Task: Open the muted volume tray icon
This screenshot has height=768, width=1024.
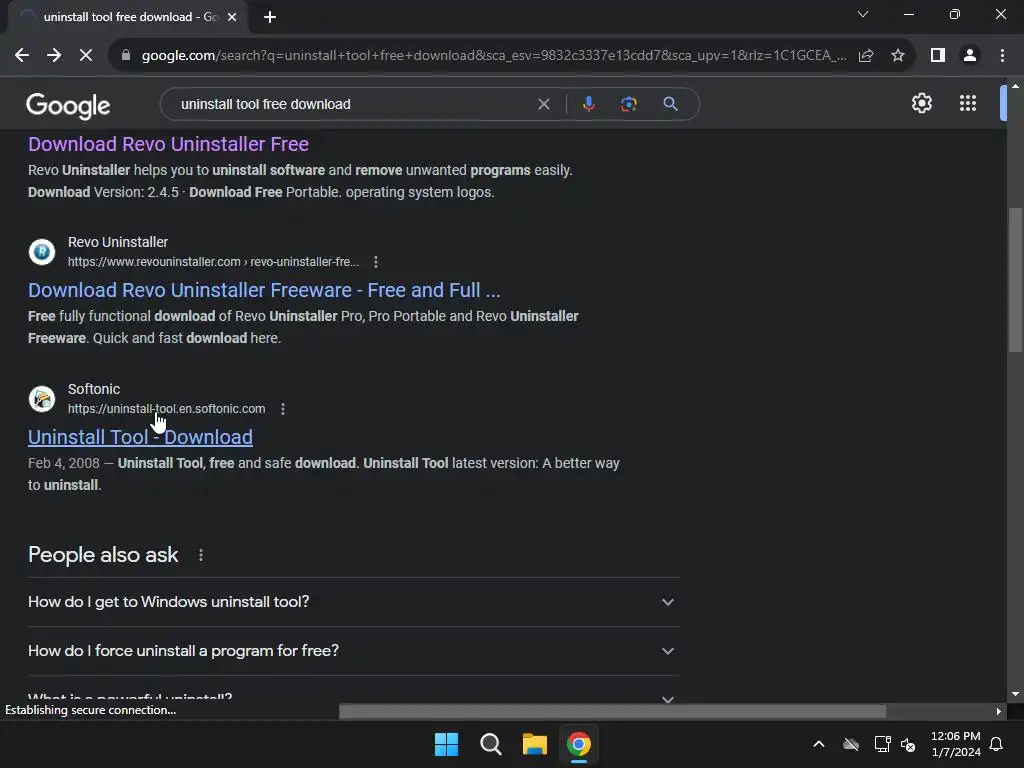Action: 908,744
